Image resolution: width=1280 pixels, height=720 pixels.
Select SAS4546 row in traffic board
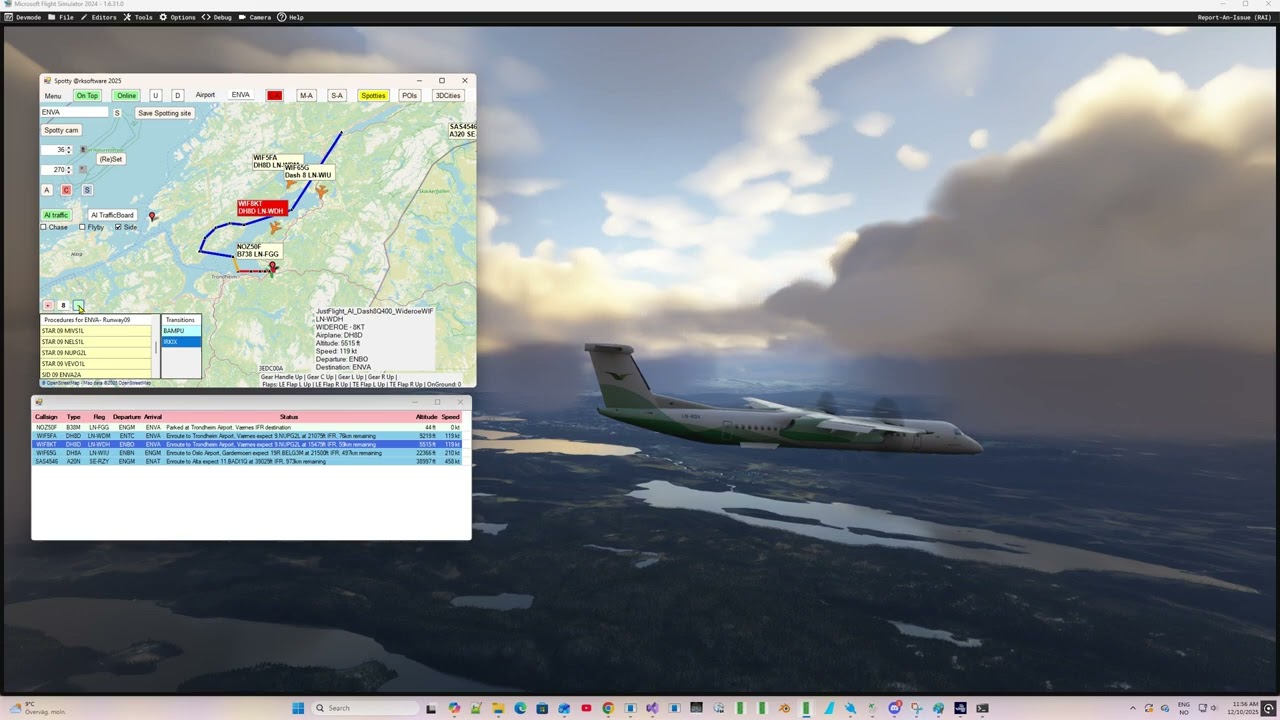point(247,461)
